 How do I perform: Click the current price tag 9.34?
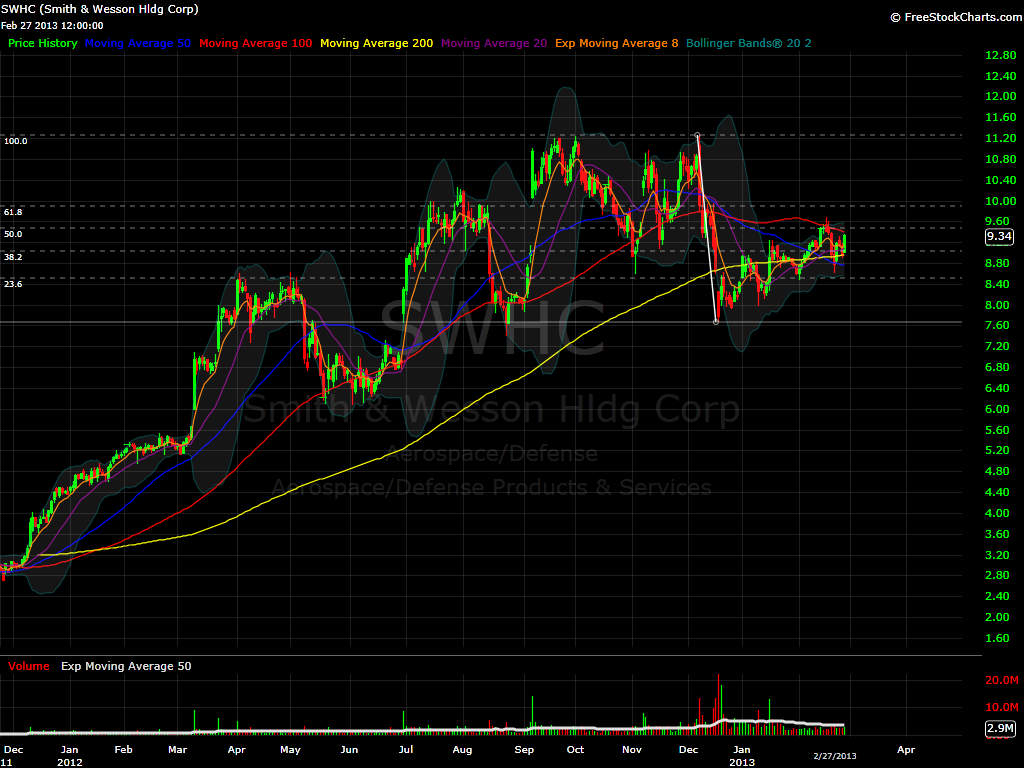999,237
